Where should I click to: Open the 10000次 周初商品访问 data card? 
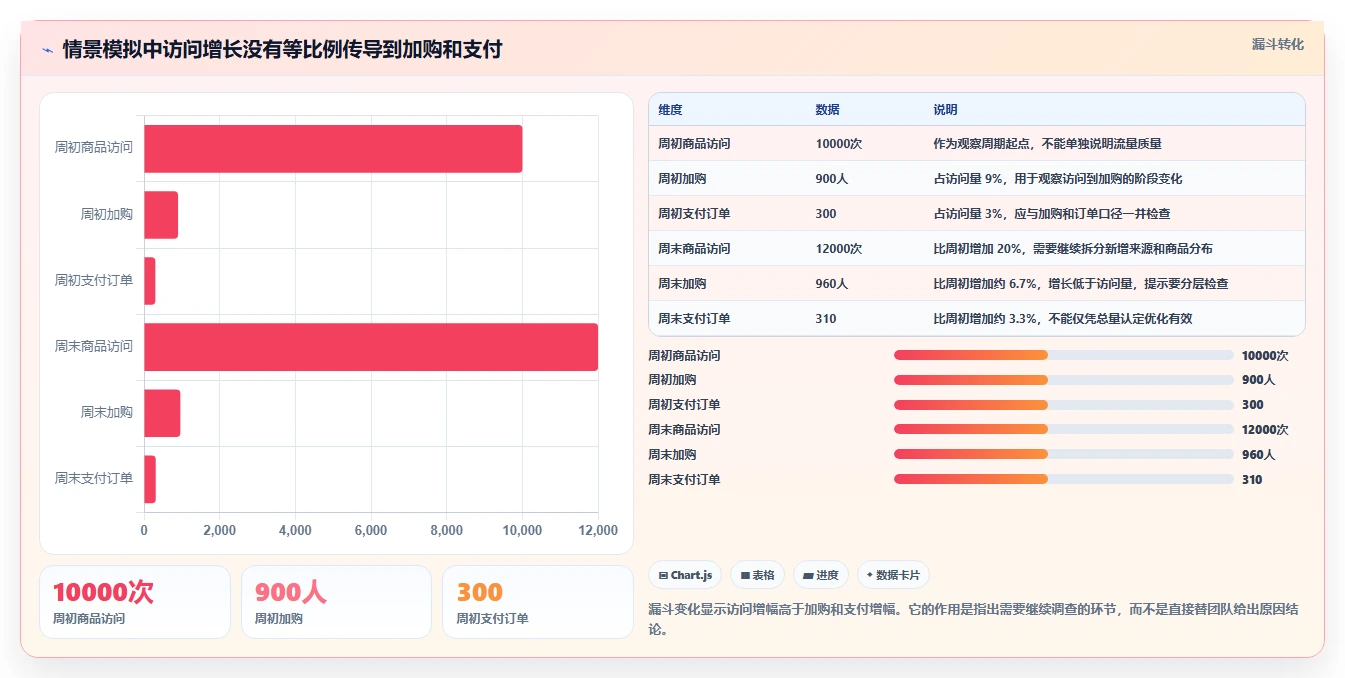coord(135,602)
